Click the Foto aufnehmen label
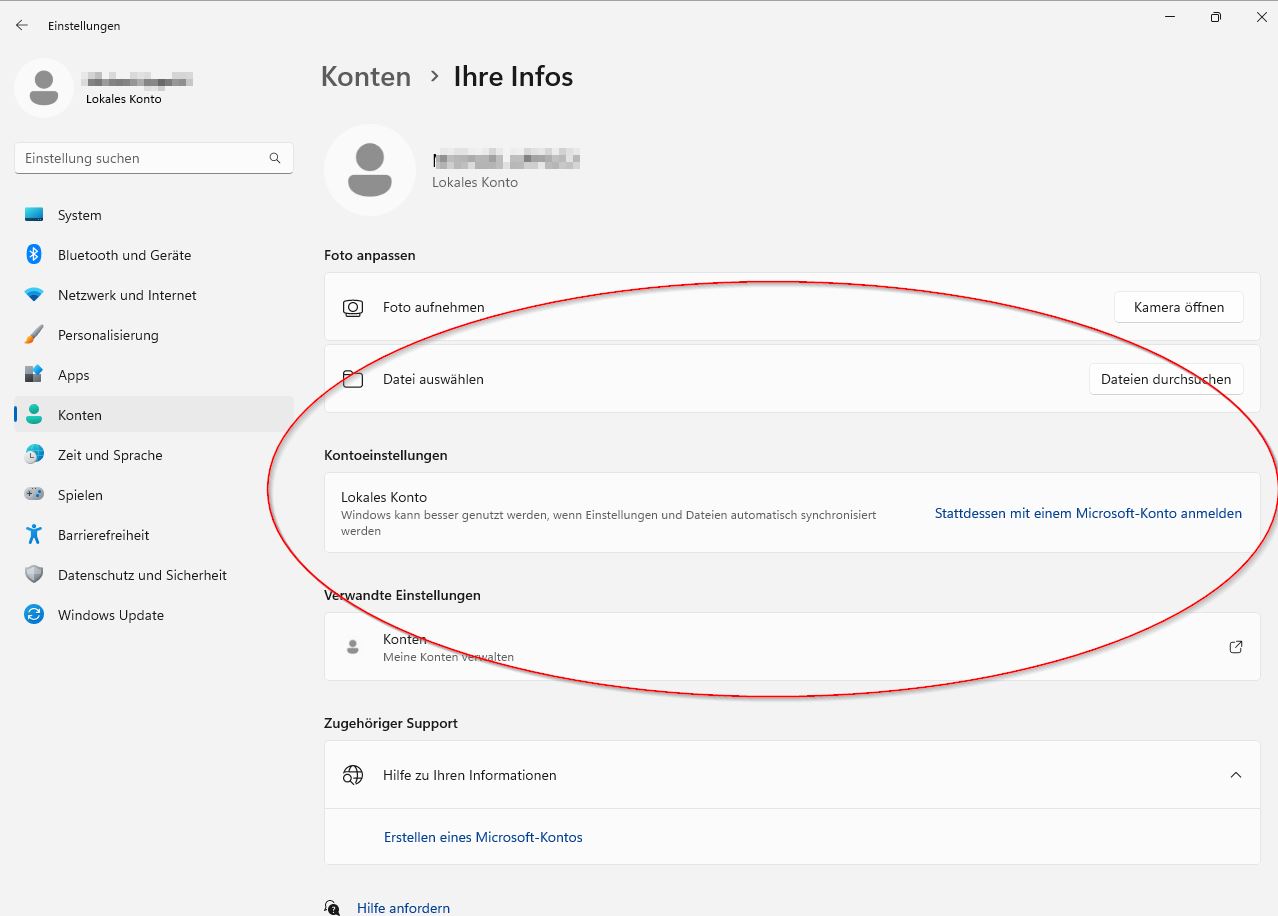Screen dimensions: 1278x916 [x=433, y=308]
